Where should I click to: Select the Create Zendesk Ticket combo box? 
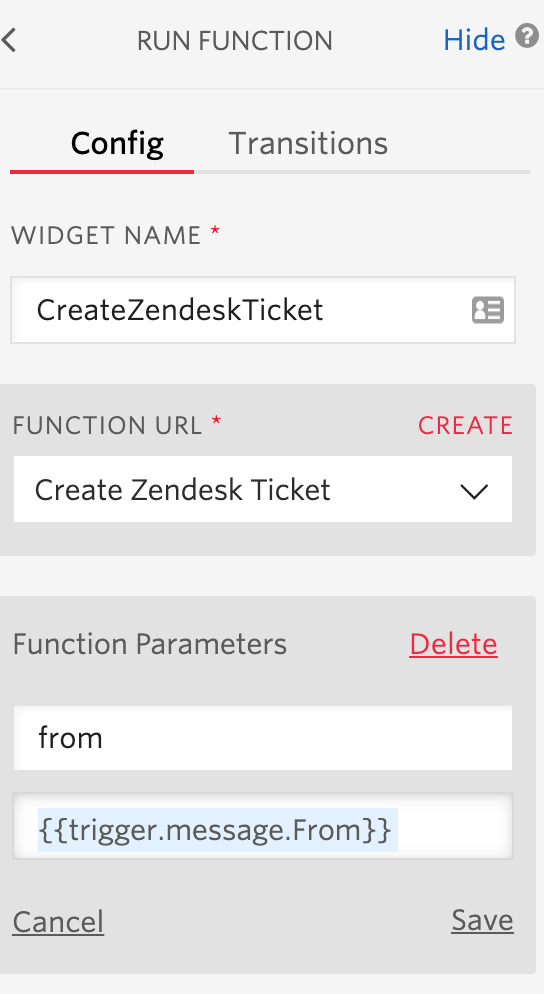coord(262,489)
